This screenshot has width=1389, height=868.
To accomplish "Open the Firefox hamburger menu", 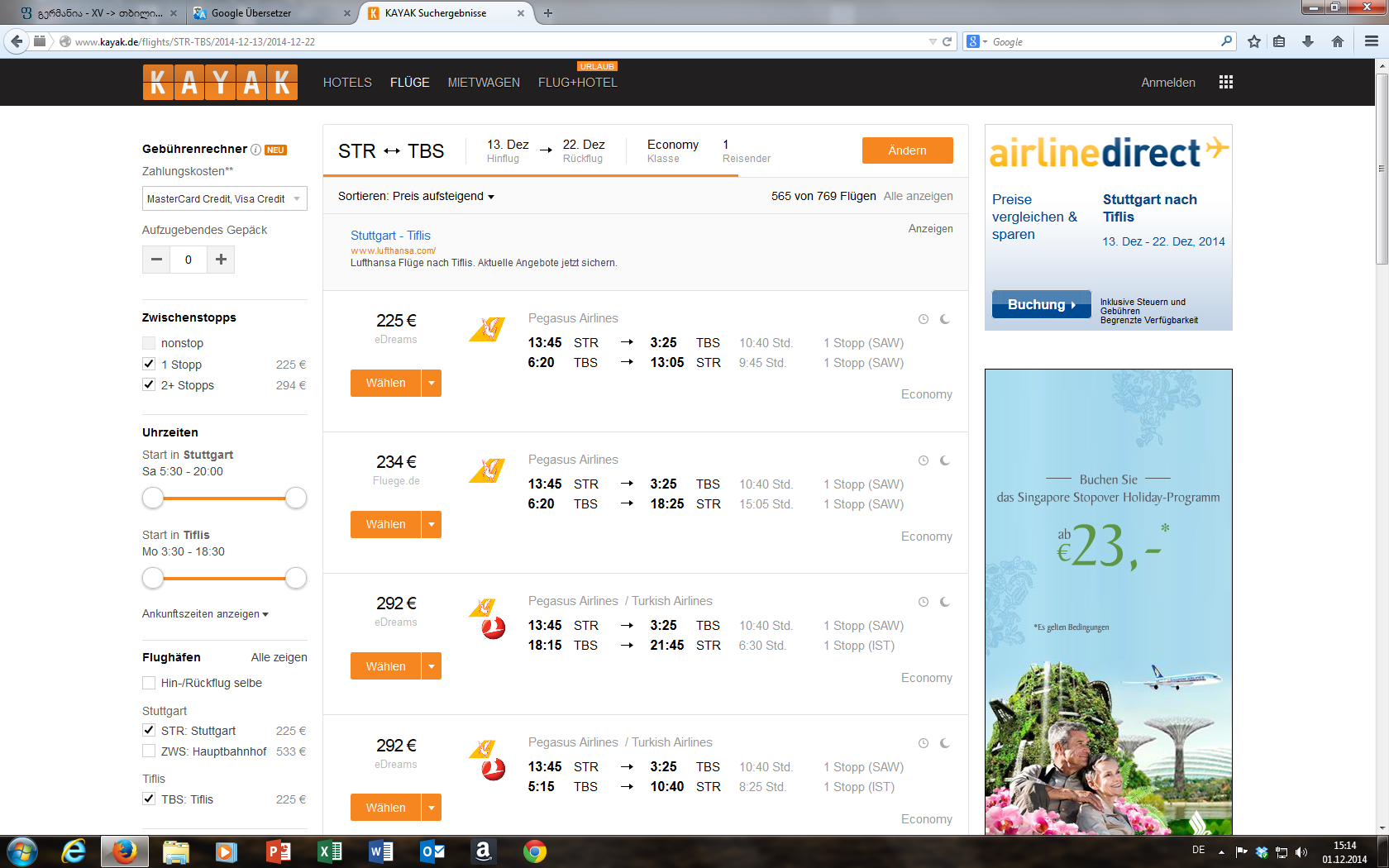I will pos(1371,41).
